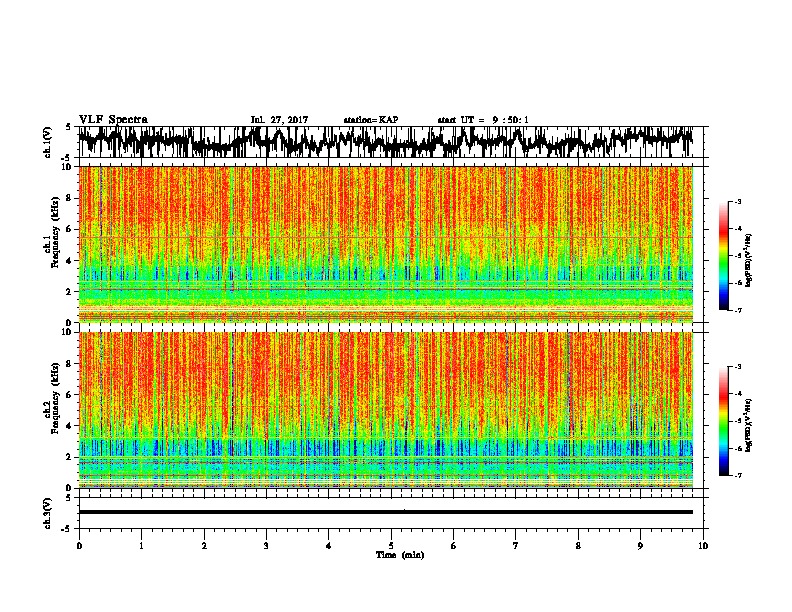Click '-7' on the lower color scale
Viewport: 792px width, 612px height.
[737, 476]
